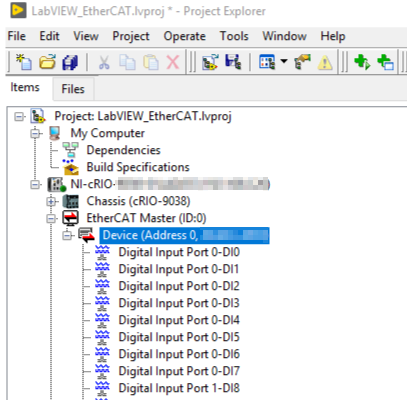The width and height of the screenshot is (407, 400).
Task: Click the LabVIEW logo in title bar
Action: pyautogui.click(x=18, y=11)
